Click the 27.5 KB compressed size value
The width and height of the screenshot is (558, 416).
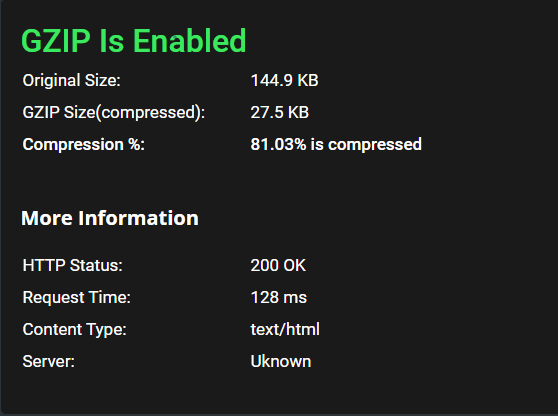[280, 112]
